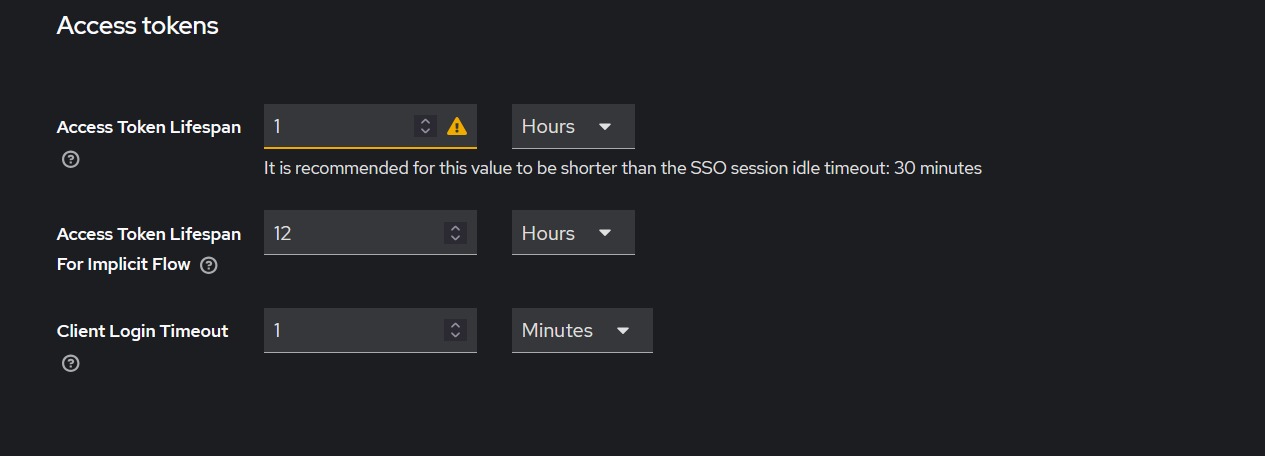Click the yellow warning triangle icon
The image size is (1265, 456).
pos(457,126)
